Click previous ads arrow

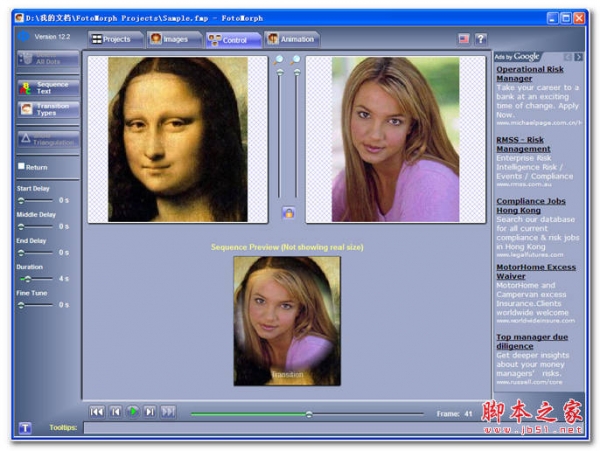[568, 57]
